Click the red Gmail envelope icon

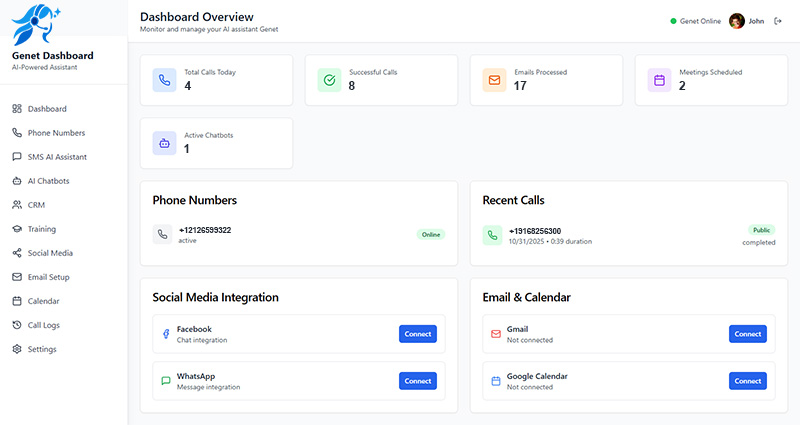pos(496,334)
